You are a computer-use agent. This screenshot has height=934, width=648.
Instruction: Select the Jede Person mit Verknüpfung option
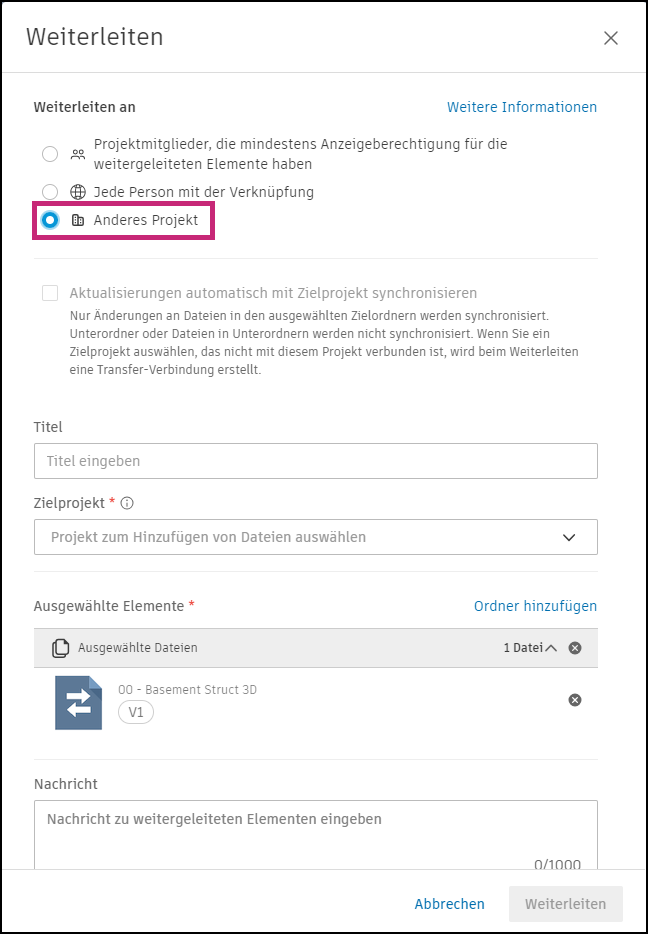pos(49,192)
